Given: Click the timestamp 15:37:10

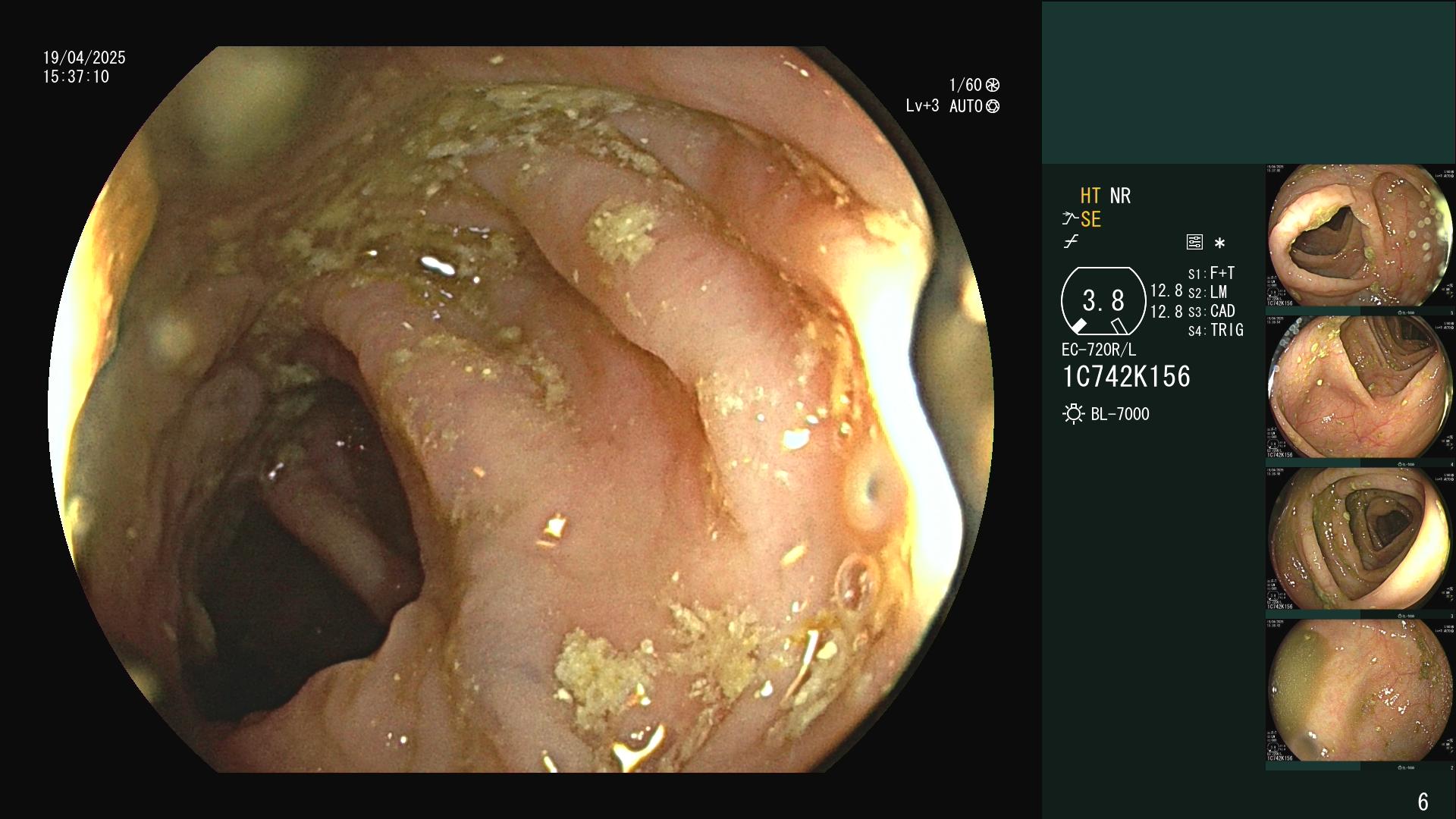Looking at the screenshot, I should [x=76, y=77].
